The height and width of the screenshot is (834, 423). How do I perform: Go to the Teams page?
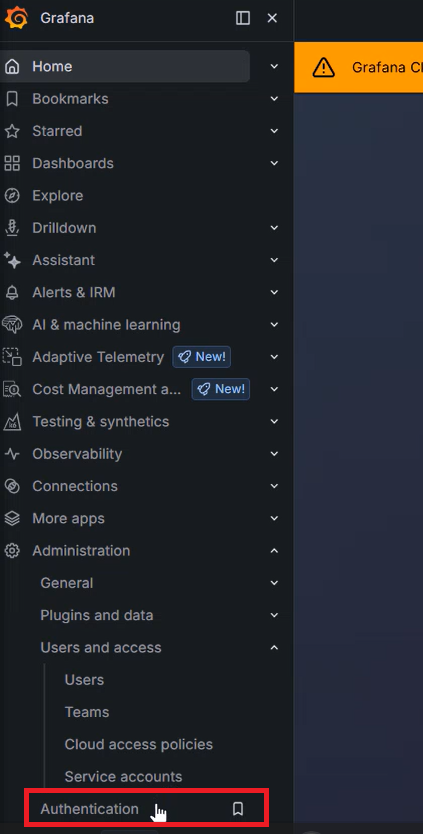coord(87,712)
